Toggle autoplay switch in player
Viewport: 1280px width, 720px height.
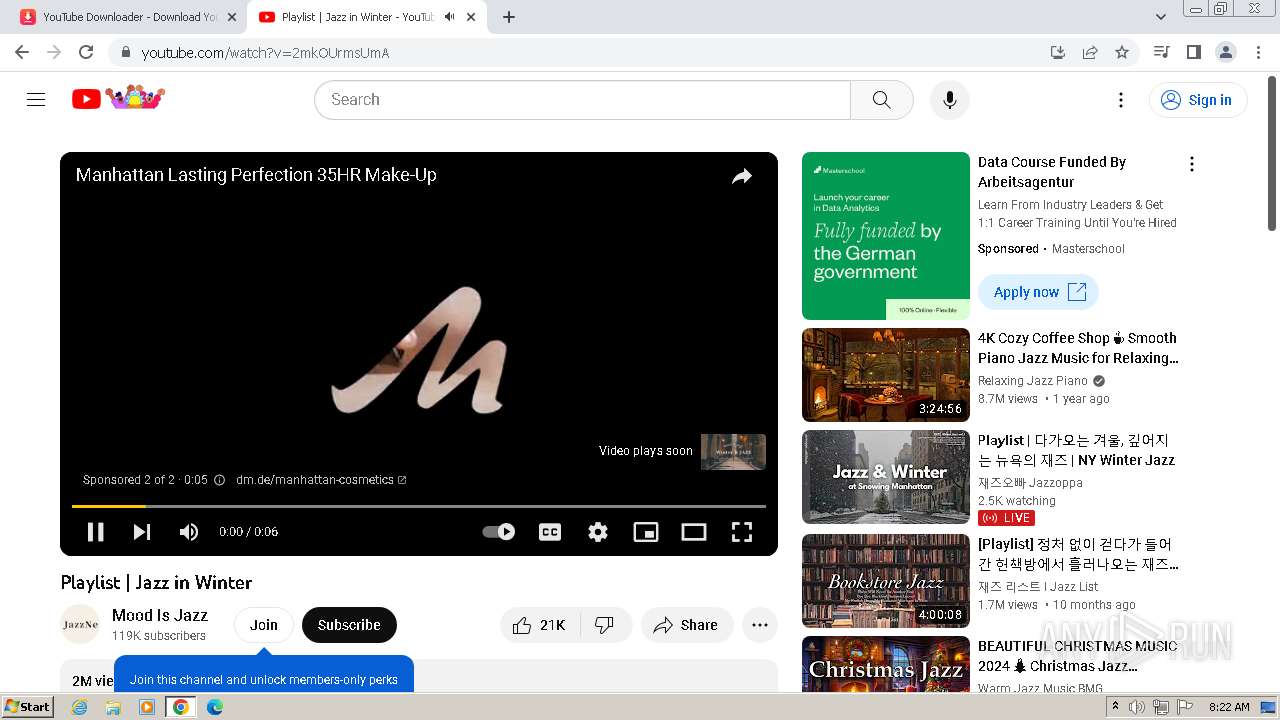(499, 532)
